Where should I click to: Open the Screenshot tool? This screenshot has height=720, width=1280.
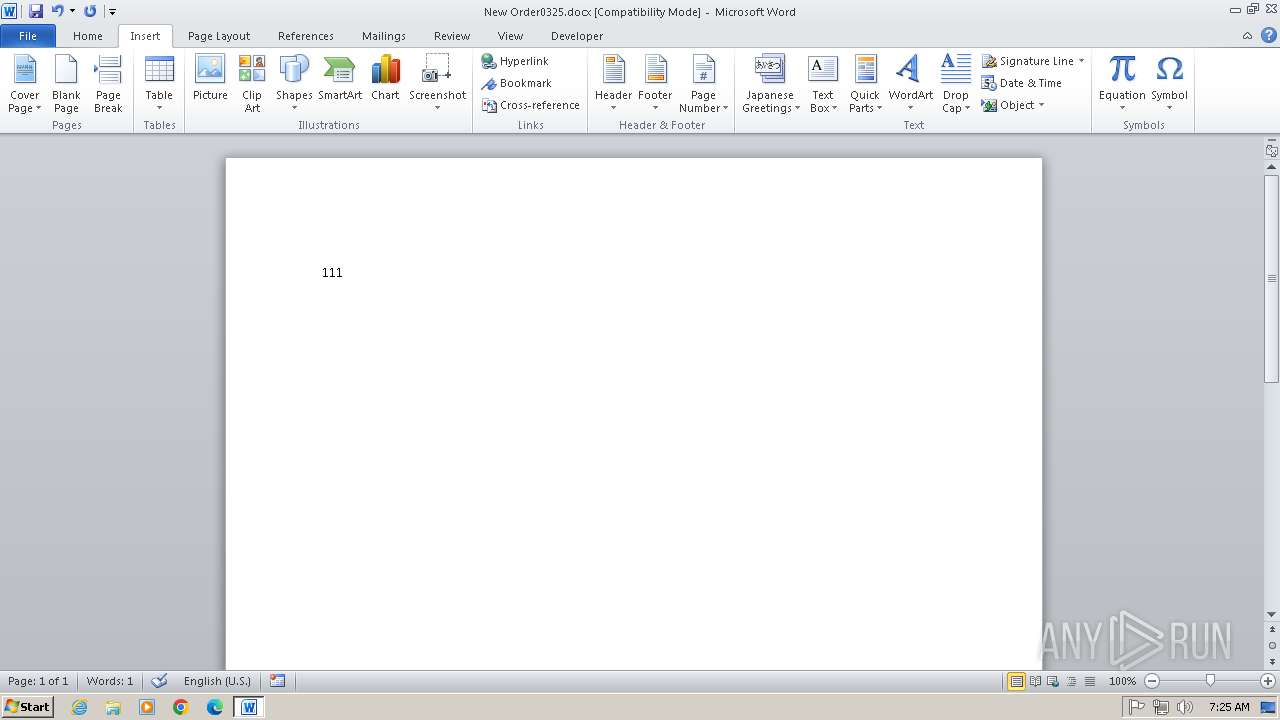click(x=437, y=84)
